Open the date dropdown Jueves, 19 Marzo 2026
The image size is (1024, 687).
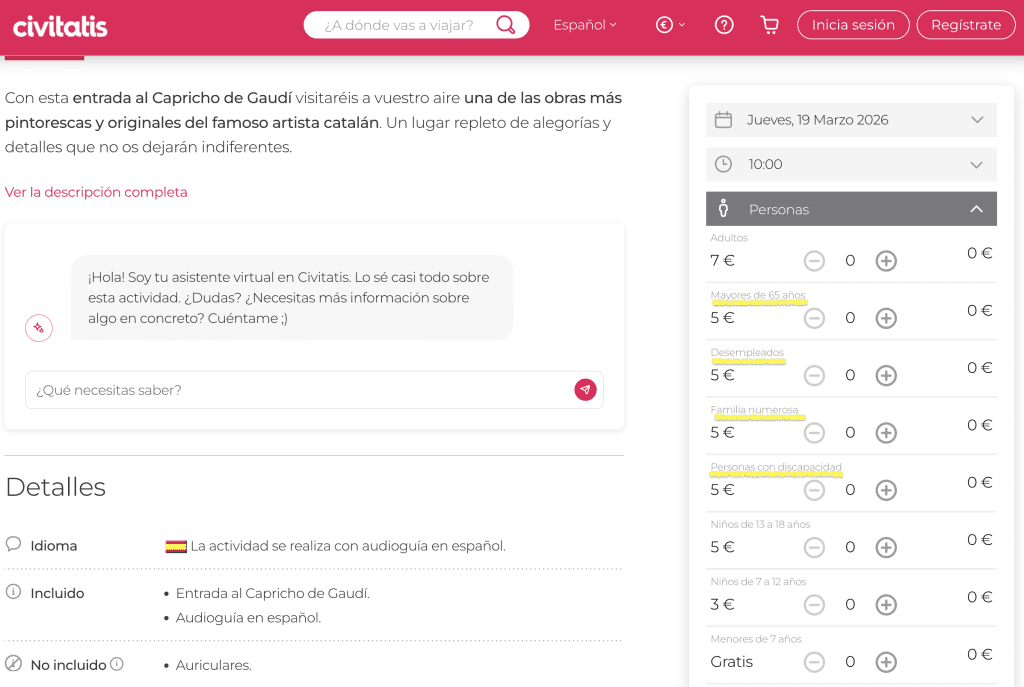(x=851, y=120)
